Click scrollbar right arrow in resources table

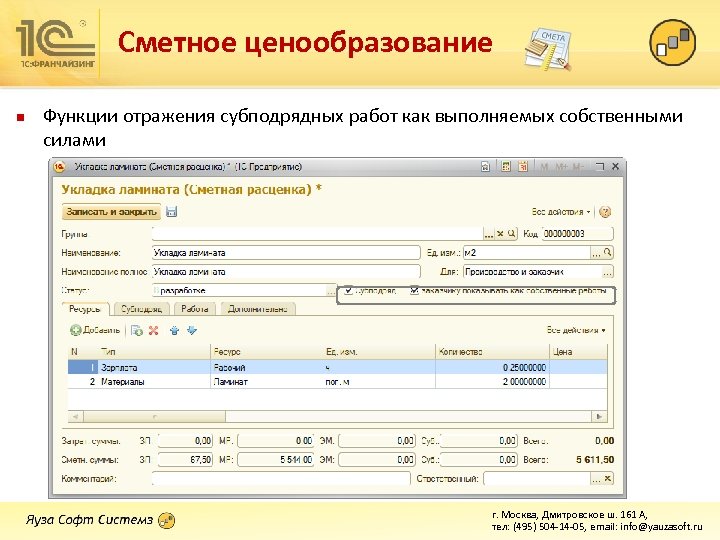[599, 416]
